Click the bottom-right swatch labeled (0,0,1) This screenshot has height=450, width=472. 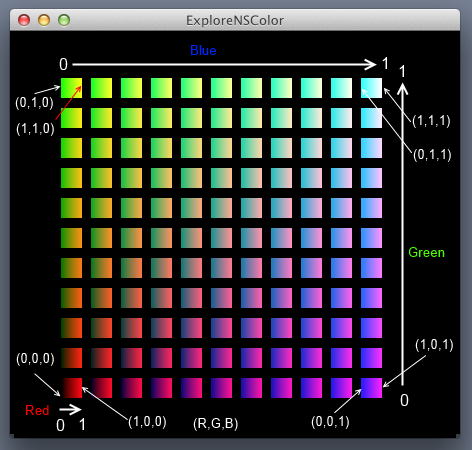[371, 388]
